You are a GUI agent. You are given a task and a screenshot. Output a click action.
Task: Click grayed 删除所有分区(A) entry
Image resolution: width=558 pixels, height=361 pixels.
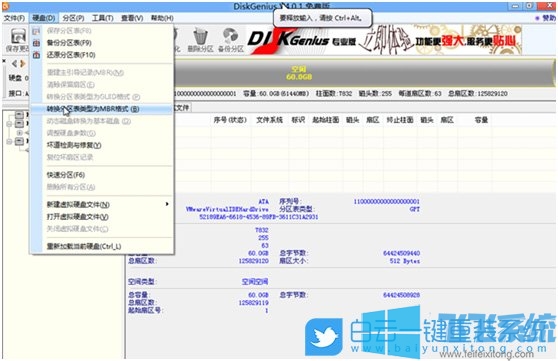click(71, 187)
